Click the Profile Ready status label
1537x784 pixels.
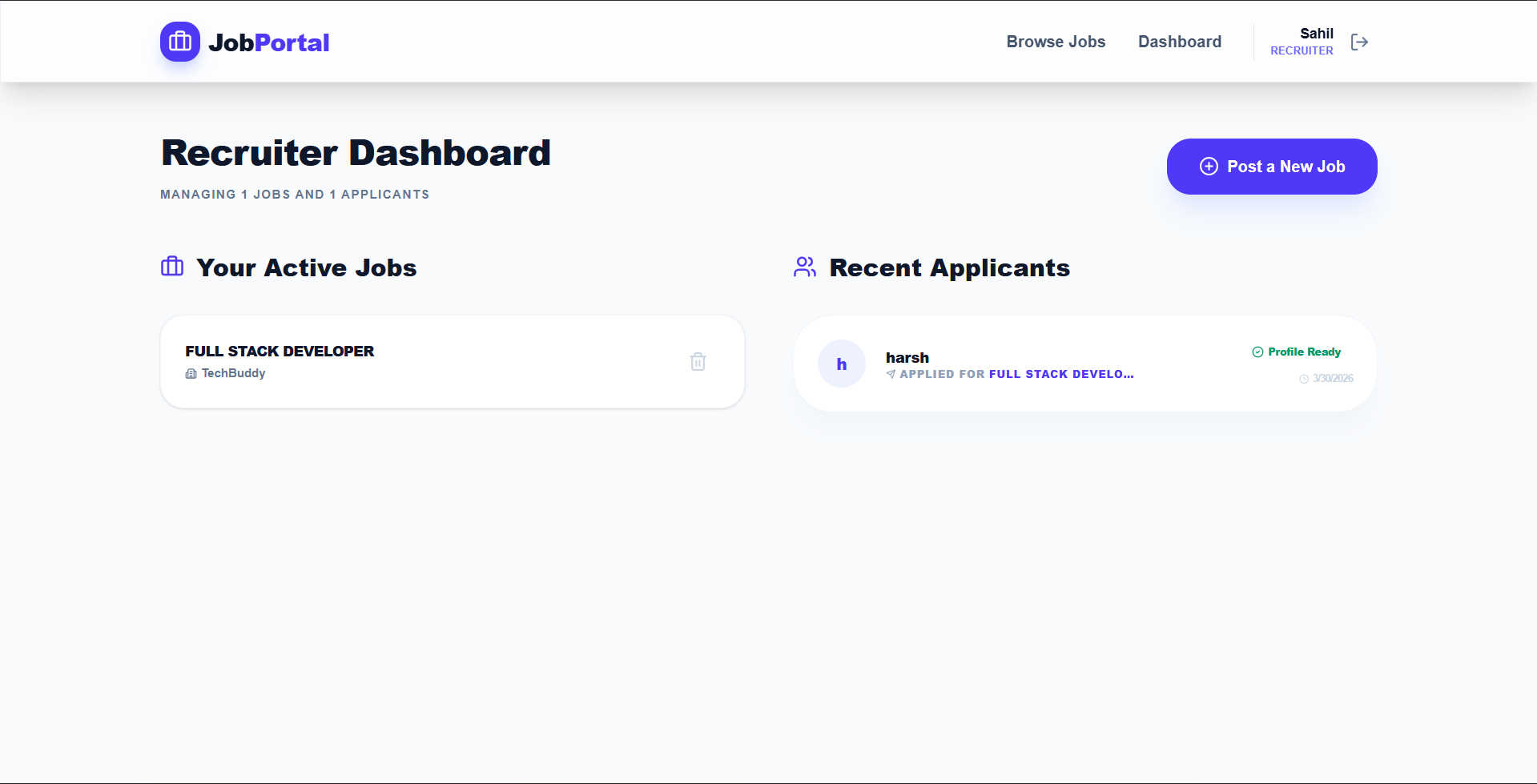pos(1304,352)
